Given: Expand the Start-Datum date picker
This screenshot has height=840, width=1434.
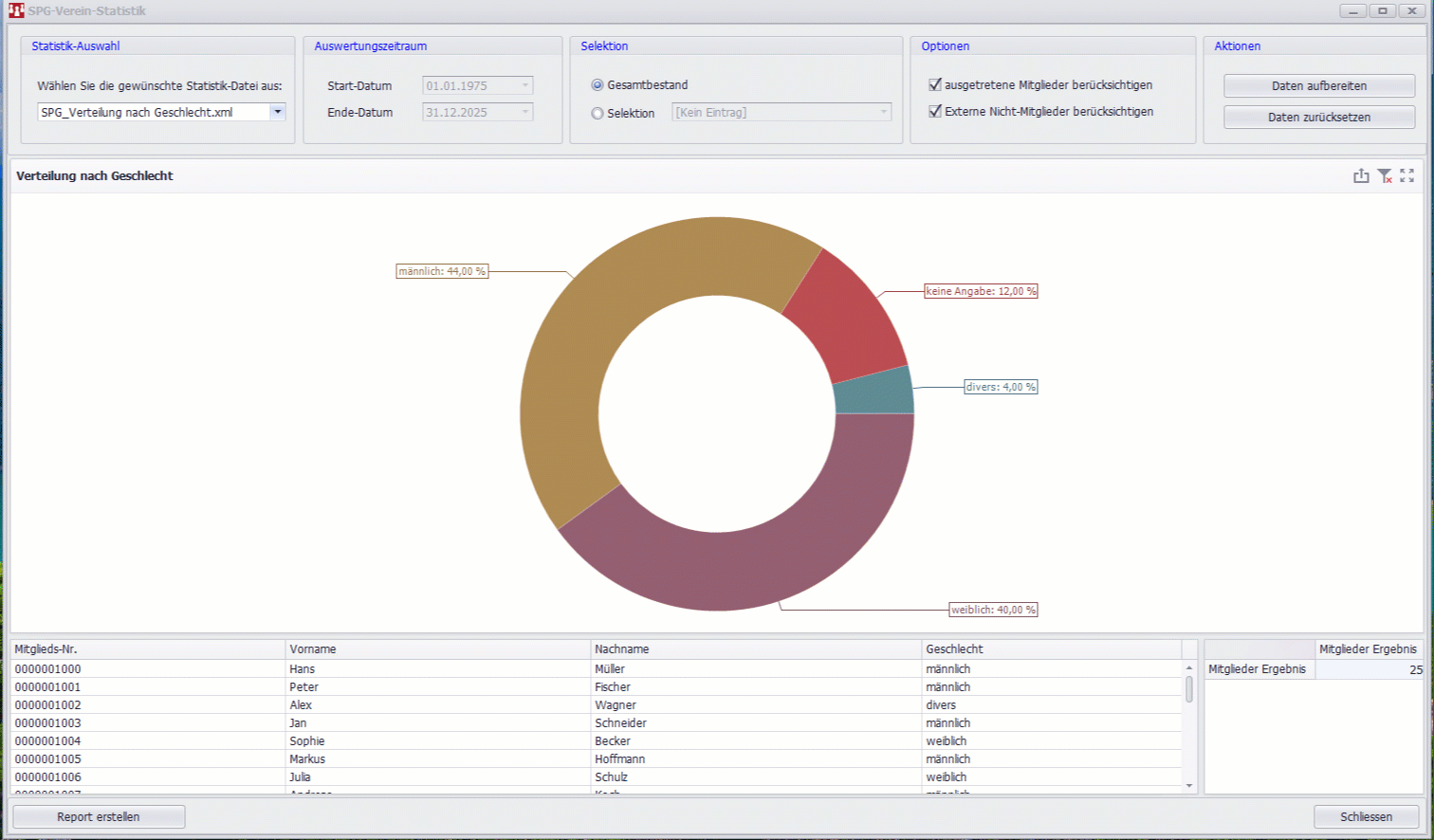Looking at the screenshot, I should (524, 85).
